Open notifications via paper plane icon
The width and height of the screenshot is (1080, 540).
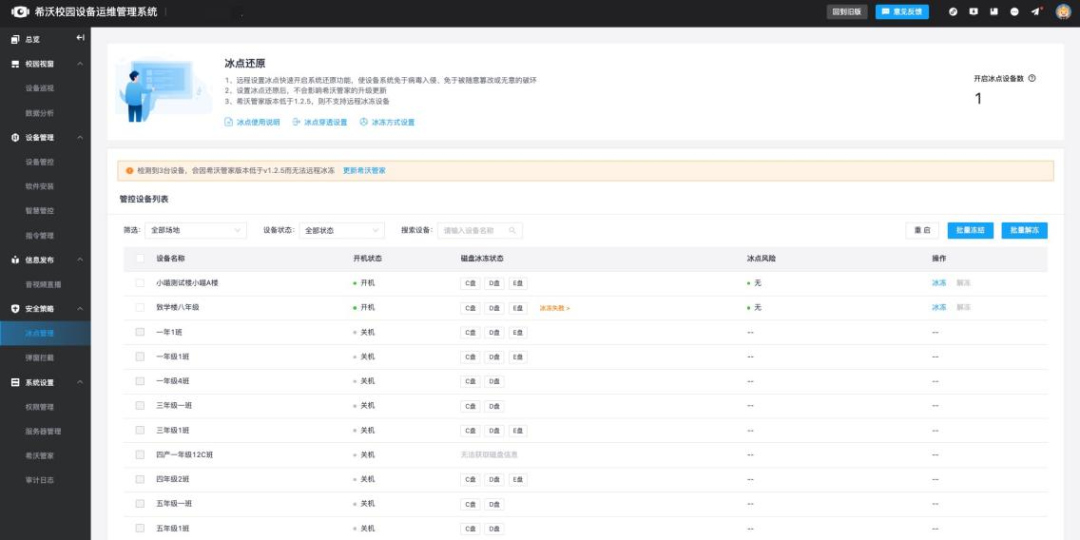(1035, 12)
